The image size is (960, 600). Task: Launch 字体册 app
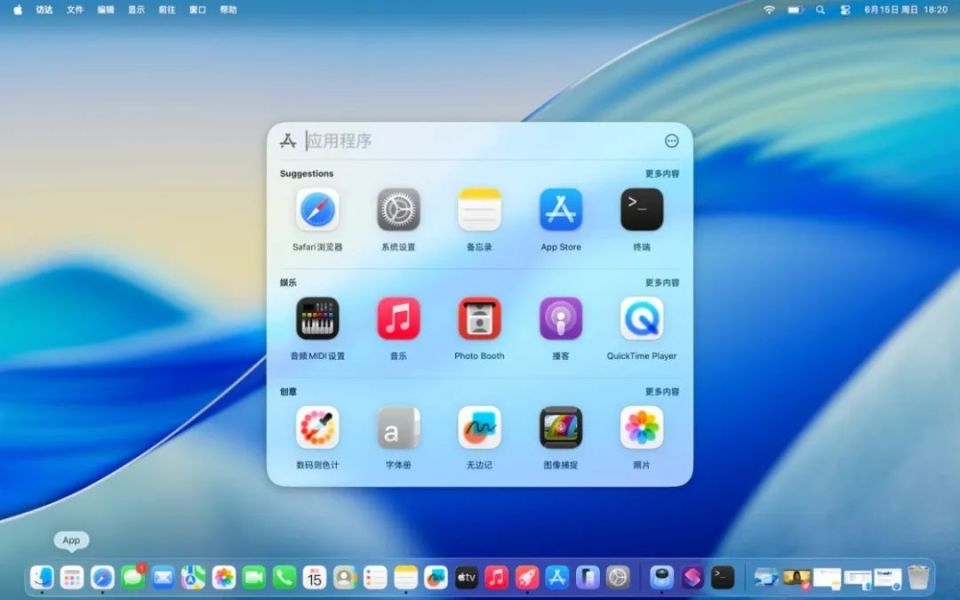point(399,427)
